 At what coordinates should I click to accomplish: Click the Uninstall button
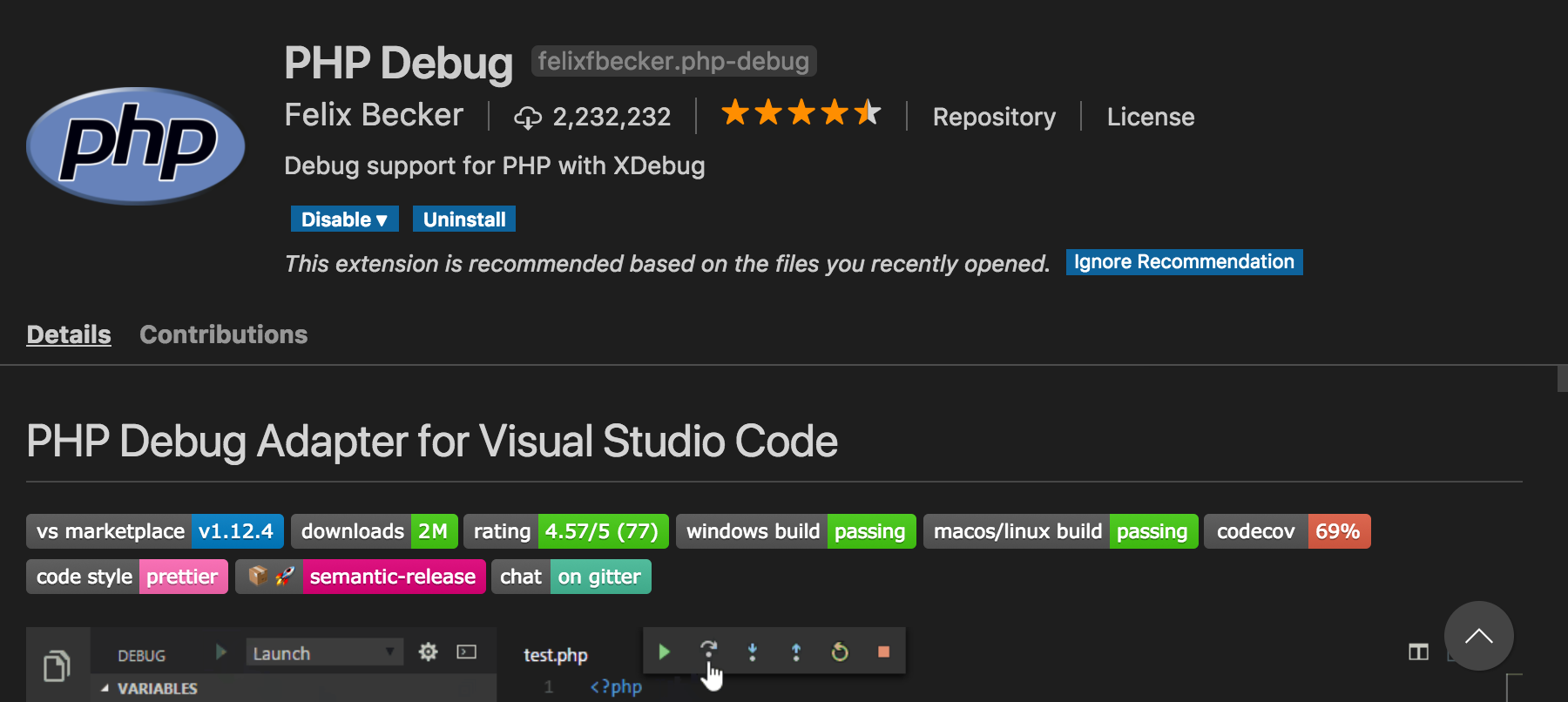coord(464,219)
